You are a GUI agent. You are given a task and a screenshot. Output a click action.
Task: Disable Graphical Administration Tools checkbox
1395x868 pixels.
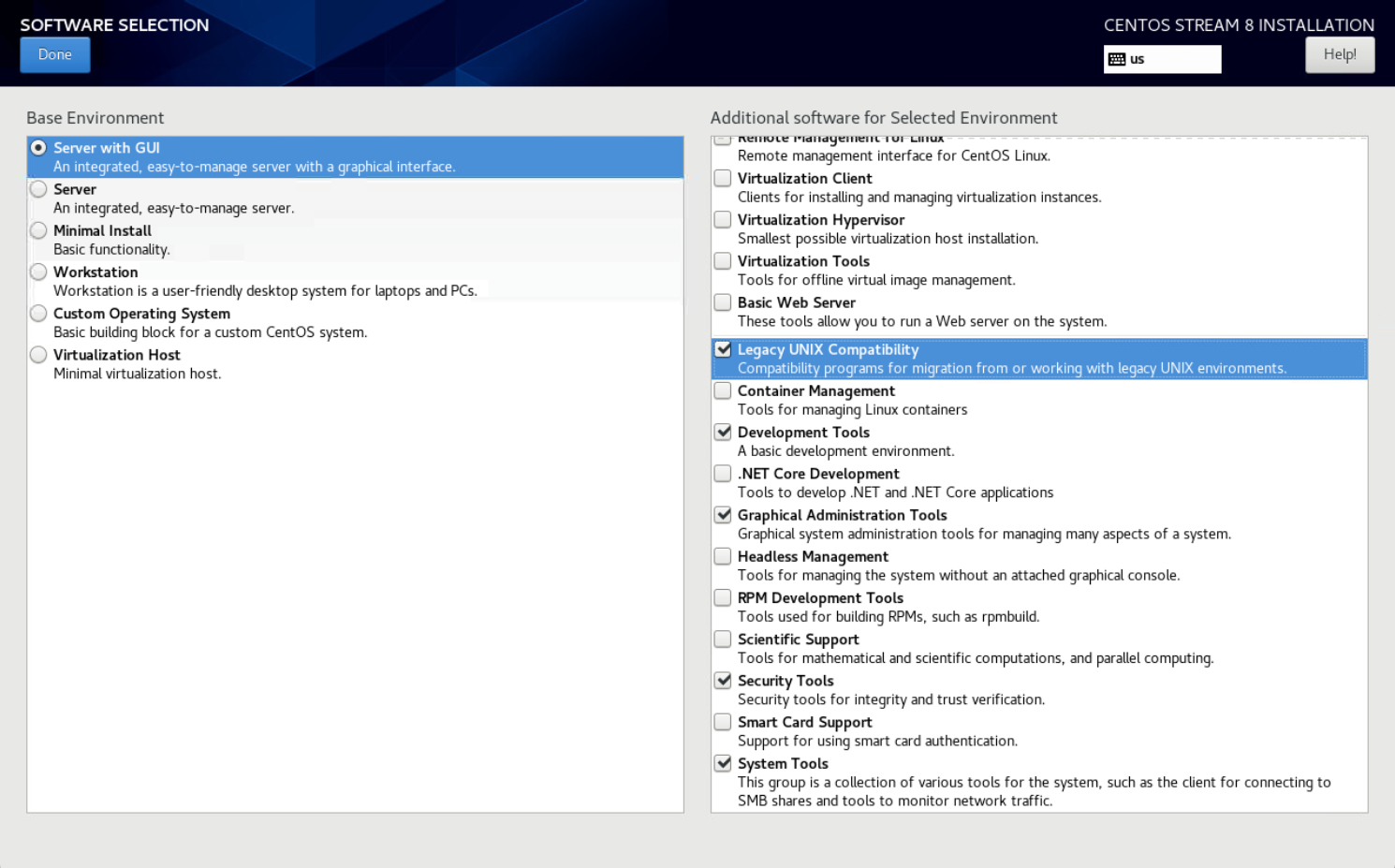point(723,514)
